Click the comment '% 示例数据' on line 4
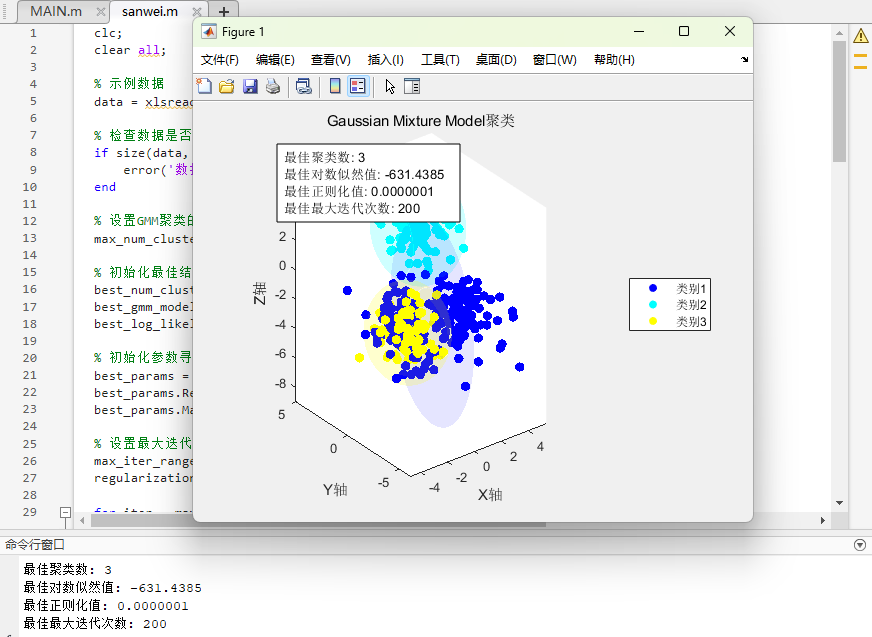The height and width of the screenshot is (637, 872). coord(129,83)
